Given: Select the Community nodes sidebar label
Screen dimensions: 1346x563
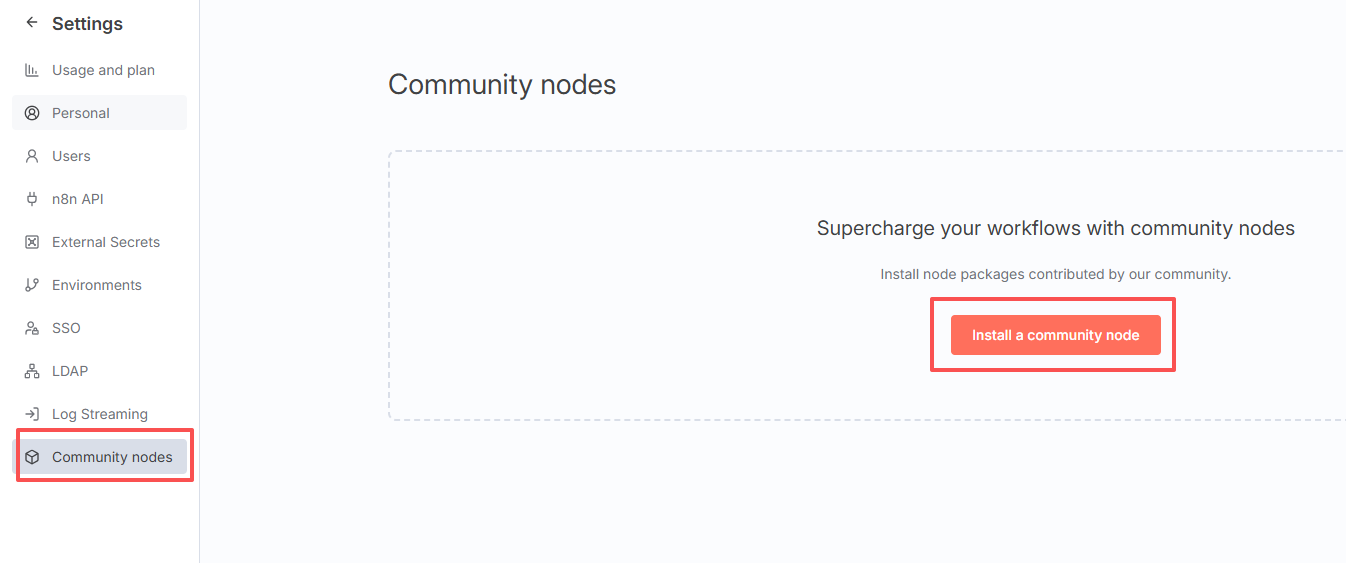Looking at the screenshot, I should point(112,457).
